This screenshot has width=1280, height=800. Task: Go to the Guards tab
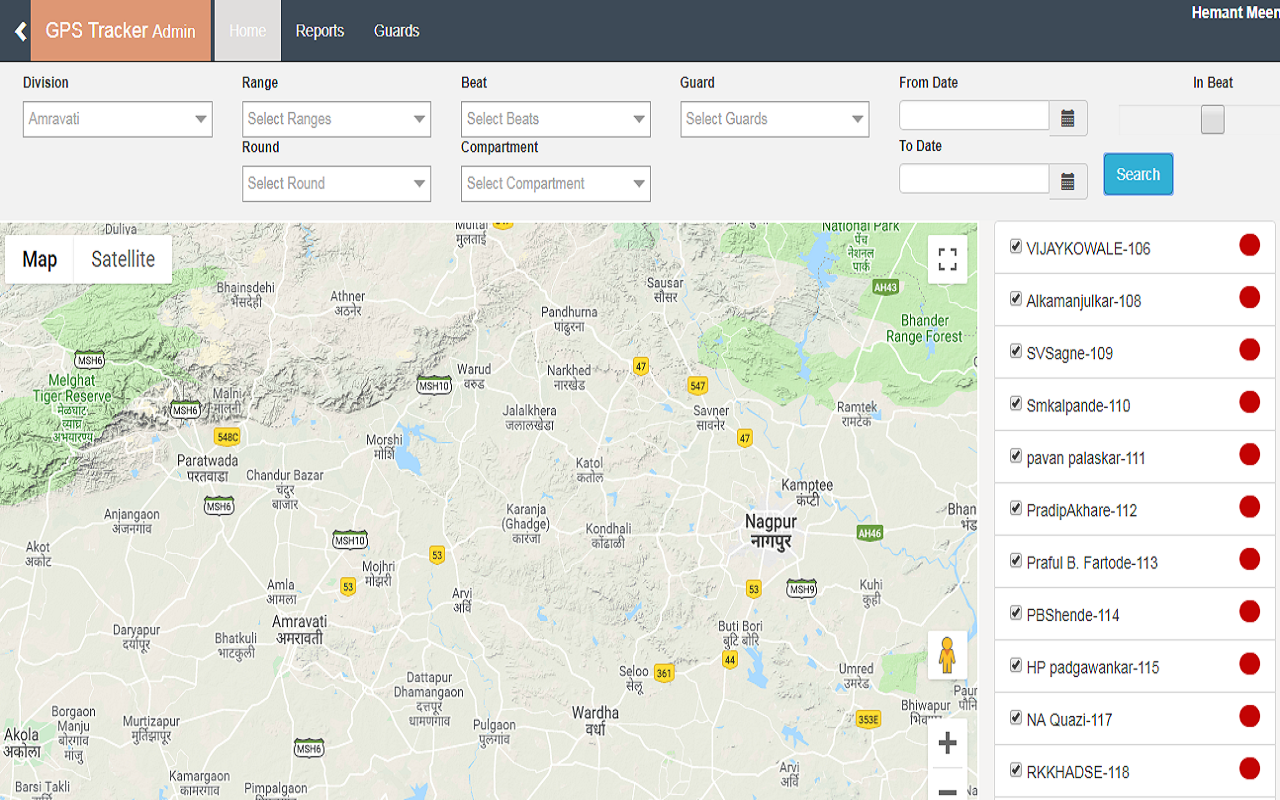coord(396,31)
